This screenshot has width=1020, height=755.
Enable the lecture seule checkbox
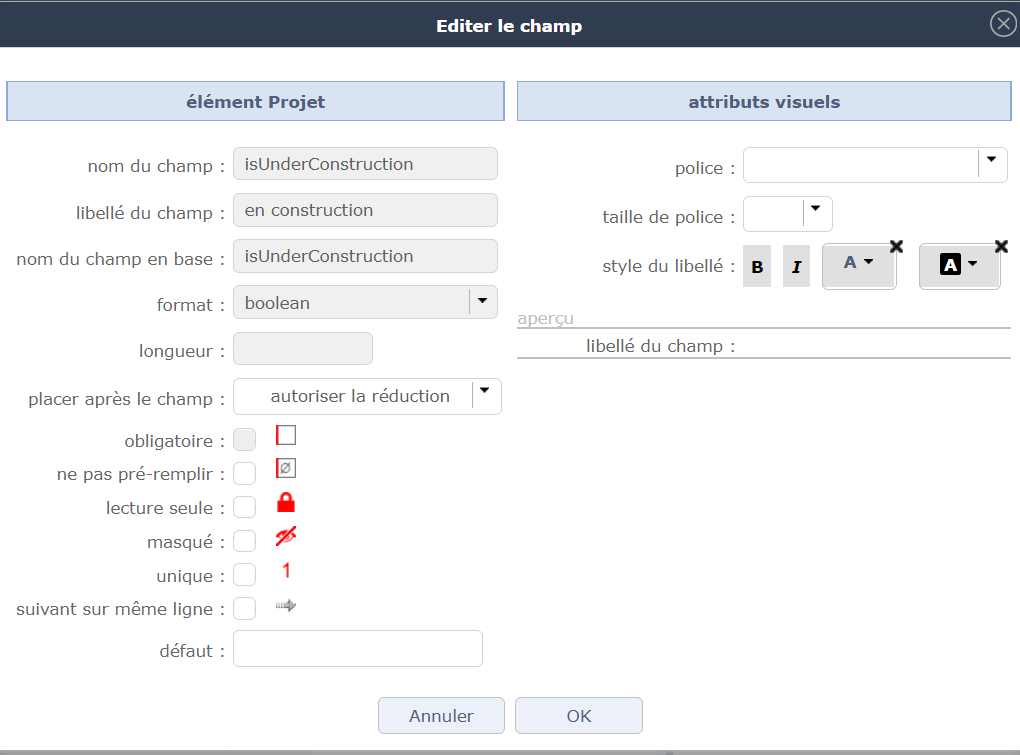pyautogui.click(x=244, y=508)
